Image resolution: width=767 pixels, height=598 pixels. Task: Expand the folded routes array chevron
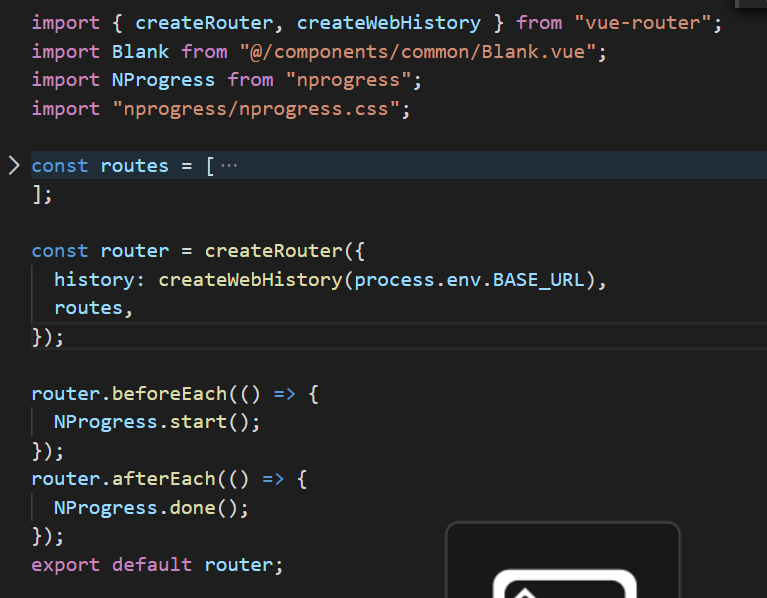pos(14,166)
